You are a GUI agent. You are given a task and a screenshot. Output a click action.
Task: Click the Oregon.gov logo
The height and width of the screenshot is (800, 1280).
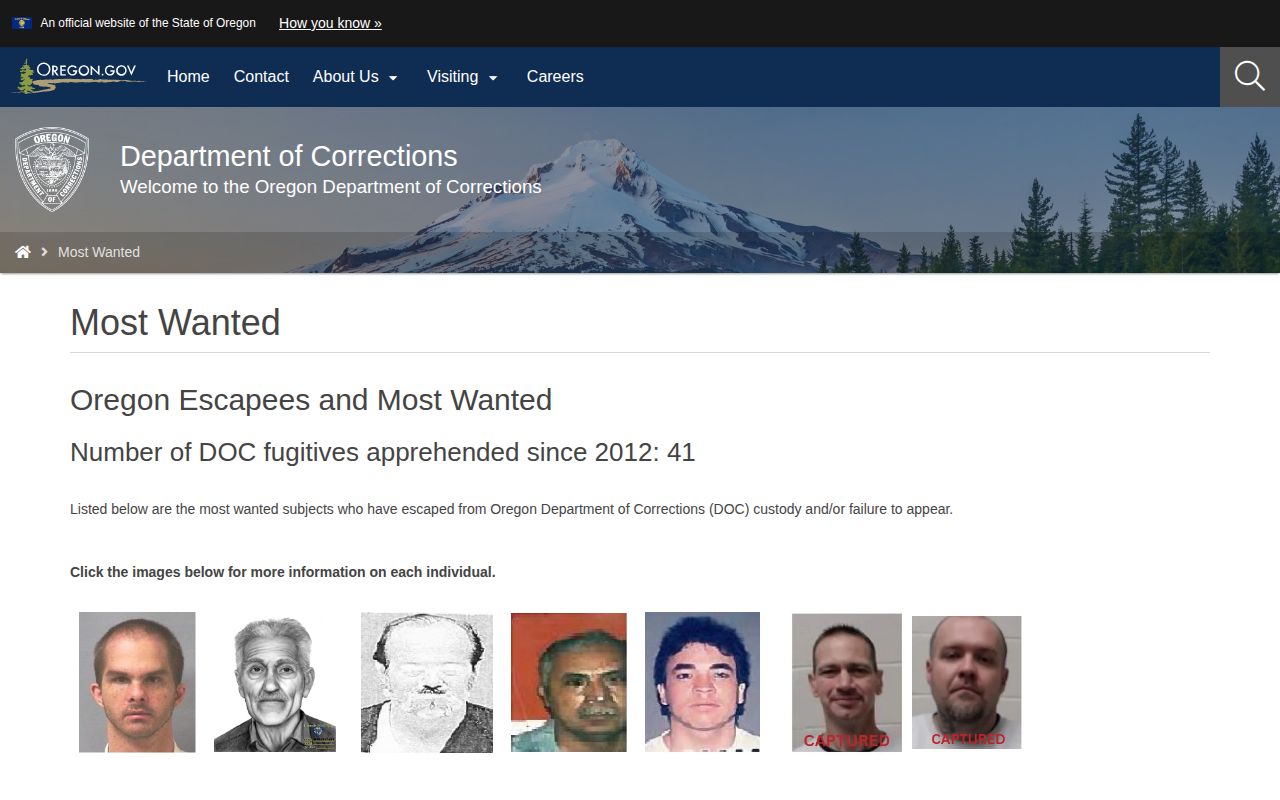click(78, 76)
